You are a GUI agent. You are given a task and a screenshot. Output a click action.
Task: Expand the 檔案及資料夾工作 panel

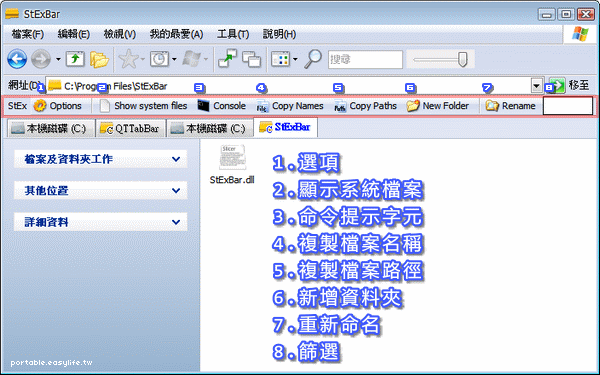pyautogui.click(x=101, y=159)
